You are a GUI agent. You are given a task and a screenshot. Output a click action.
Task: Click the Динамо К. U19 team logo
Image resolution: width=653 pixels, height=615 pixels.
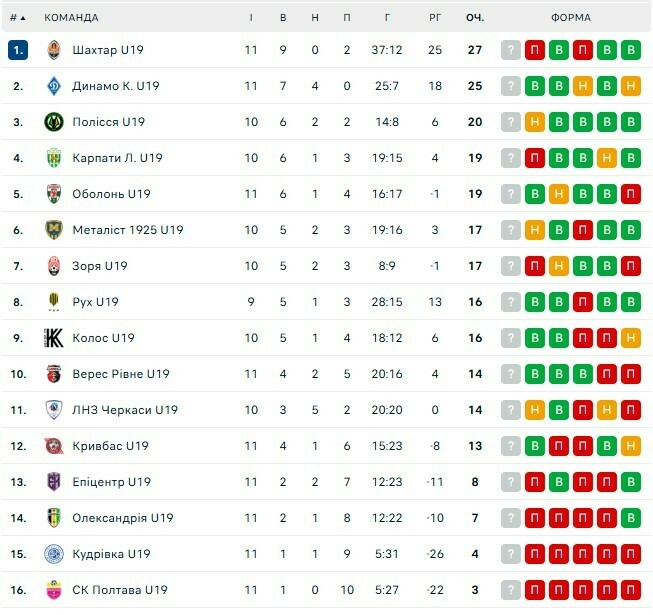click(54, 86)
